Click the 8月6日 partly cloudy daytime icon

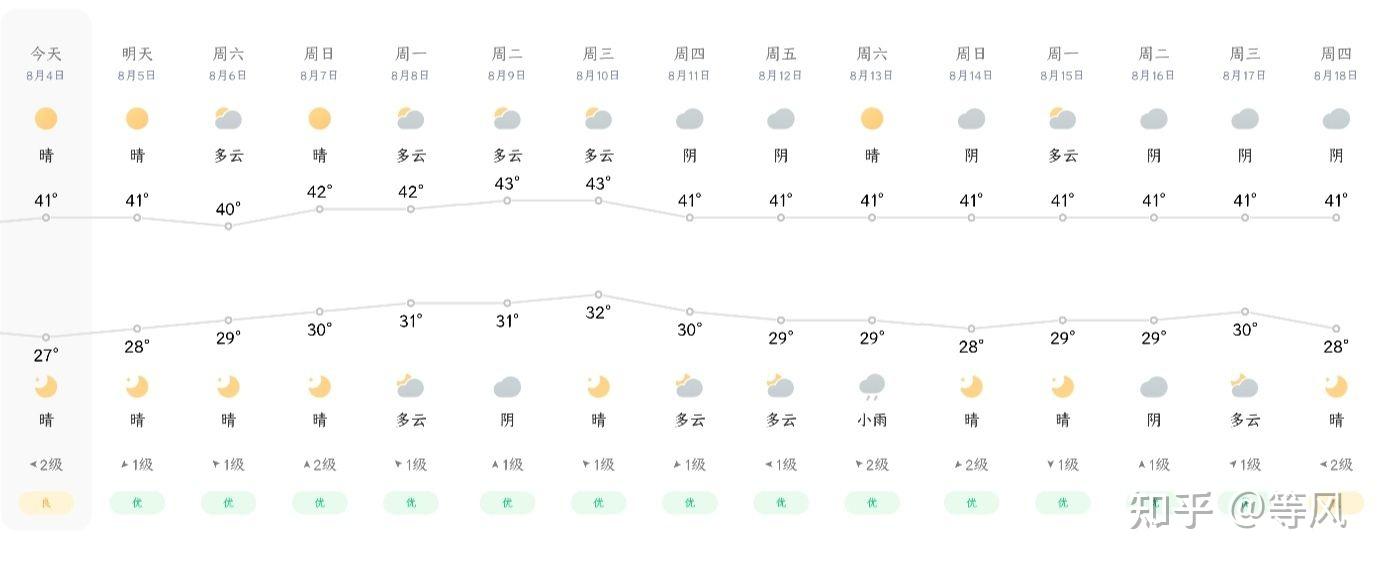coord(228,120)
